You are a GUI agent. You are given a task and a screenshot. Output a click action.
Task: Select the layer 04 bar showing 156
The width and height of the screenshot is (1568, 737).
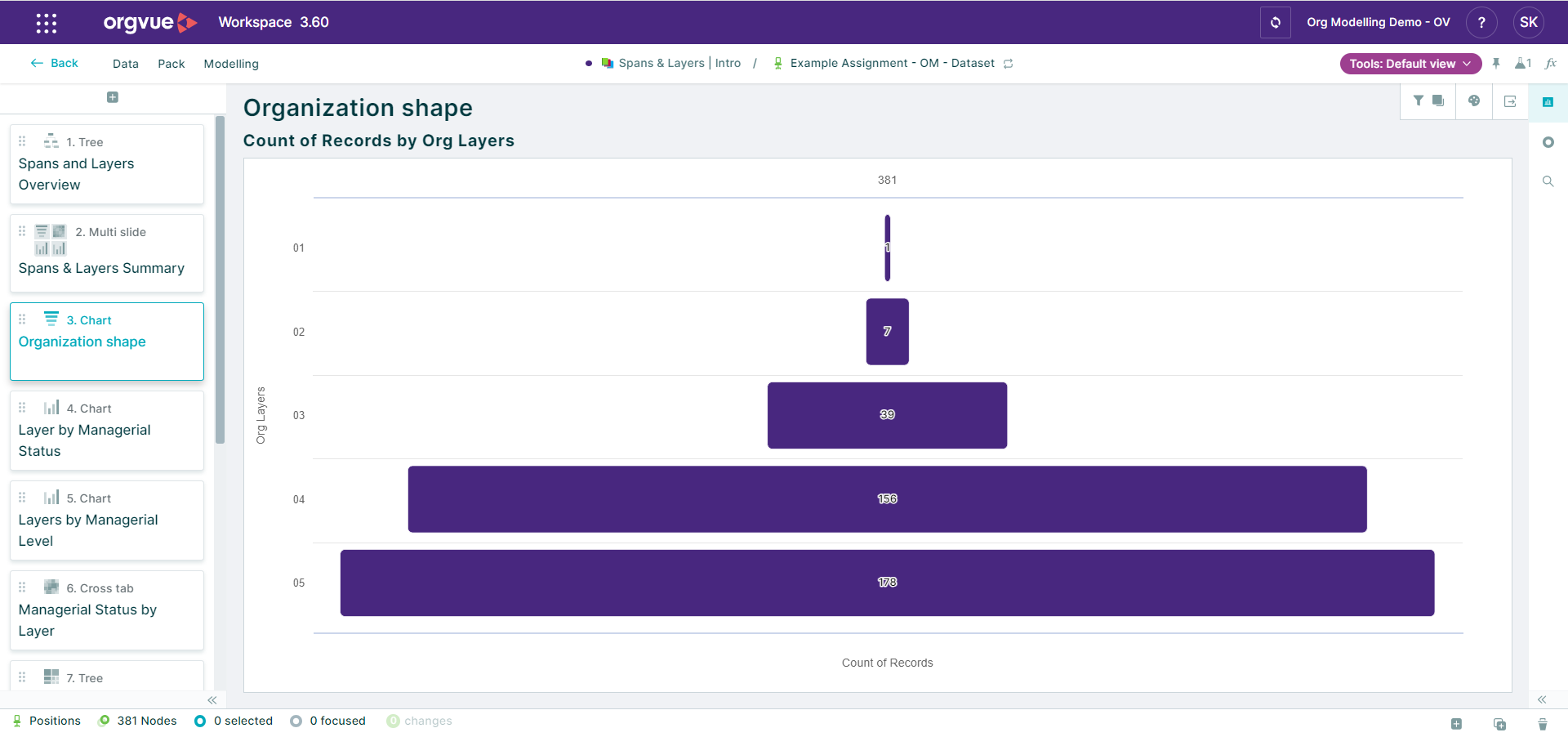888,499
